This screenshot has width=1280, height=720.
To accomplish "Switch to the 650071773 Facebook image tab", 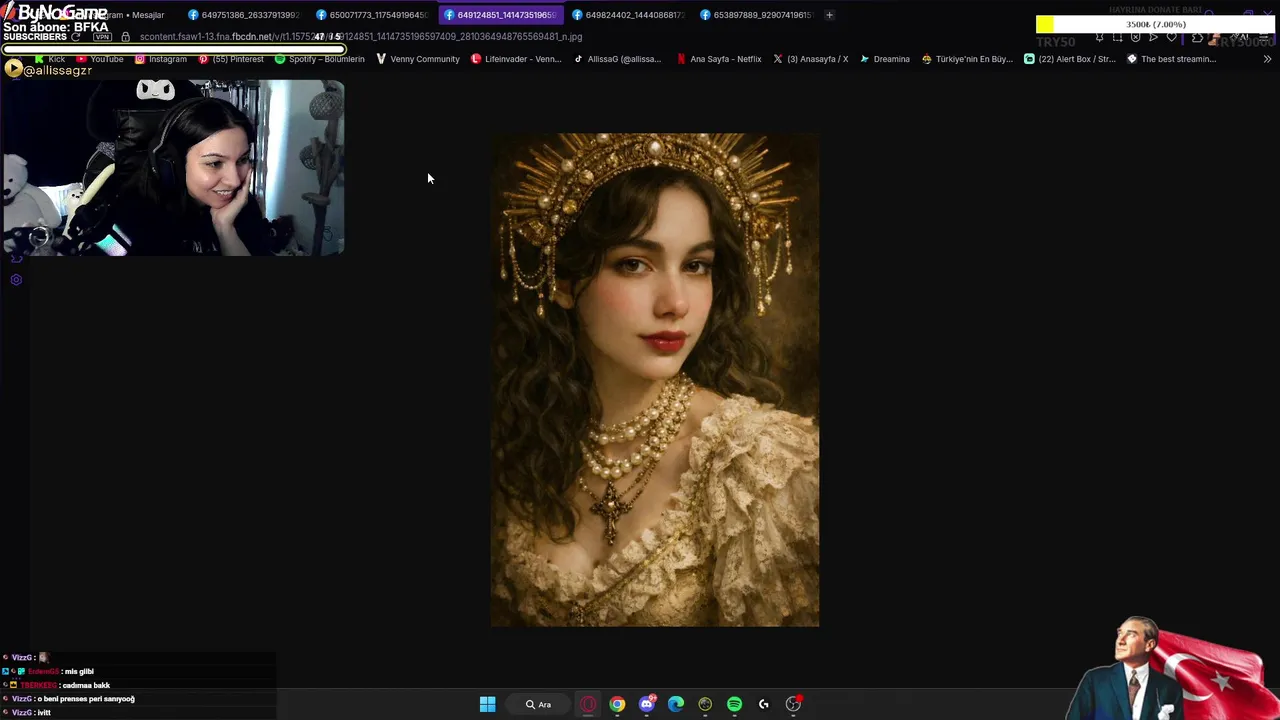I will coord(372,15).
